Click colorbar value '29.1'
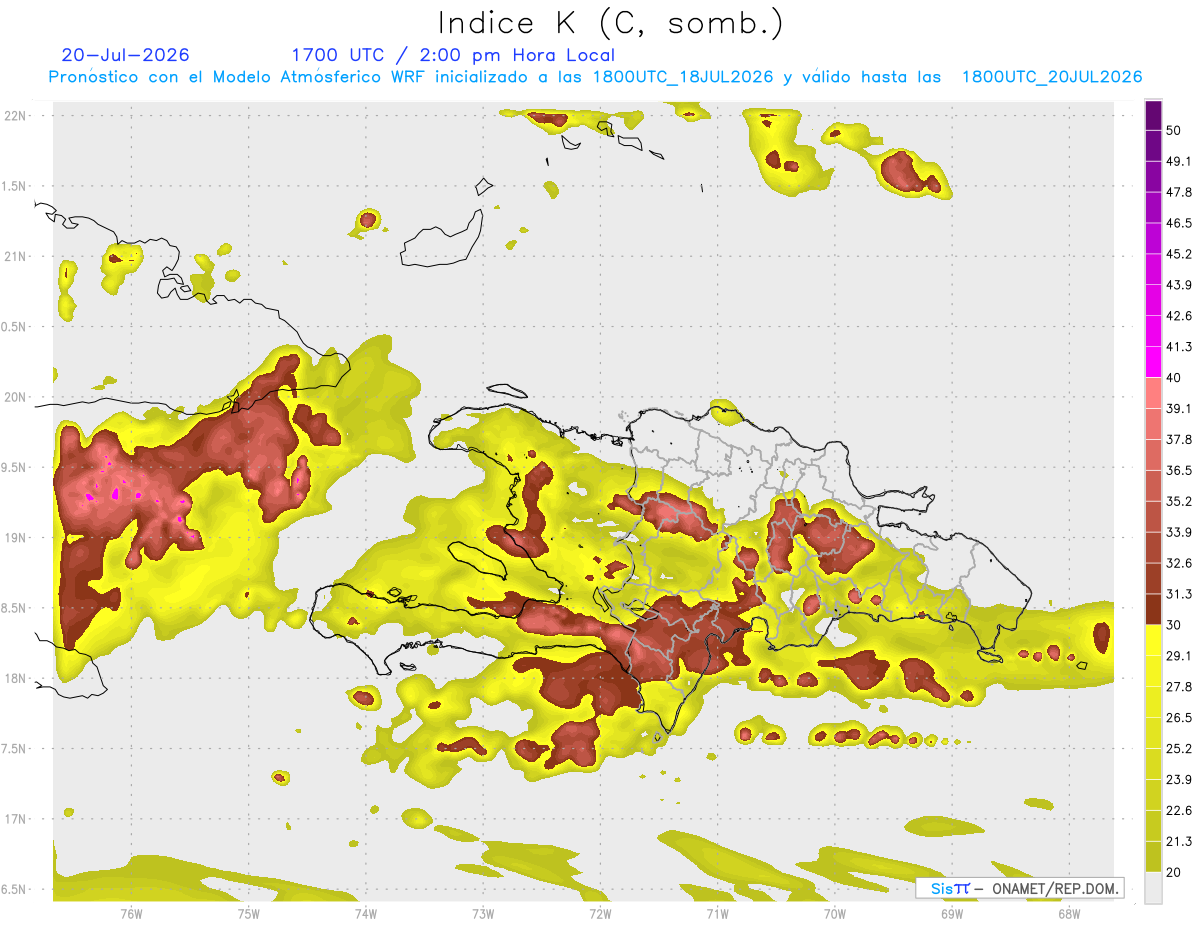Screen dimensions: 1200x927 (x=1179, y=656)
